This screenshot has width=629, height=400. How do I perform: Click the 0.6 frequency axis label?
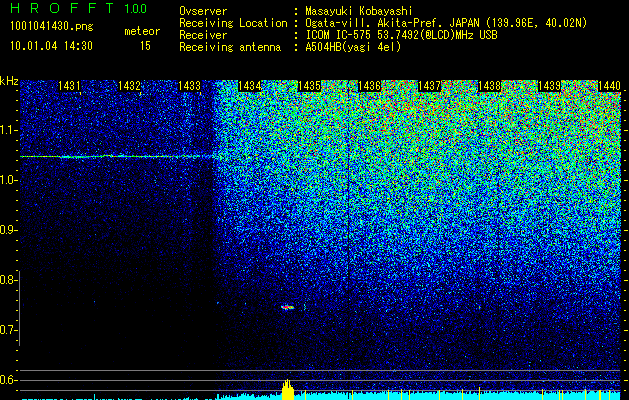pyautogui.click(x=8, y=380)
